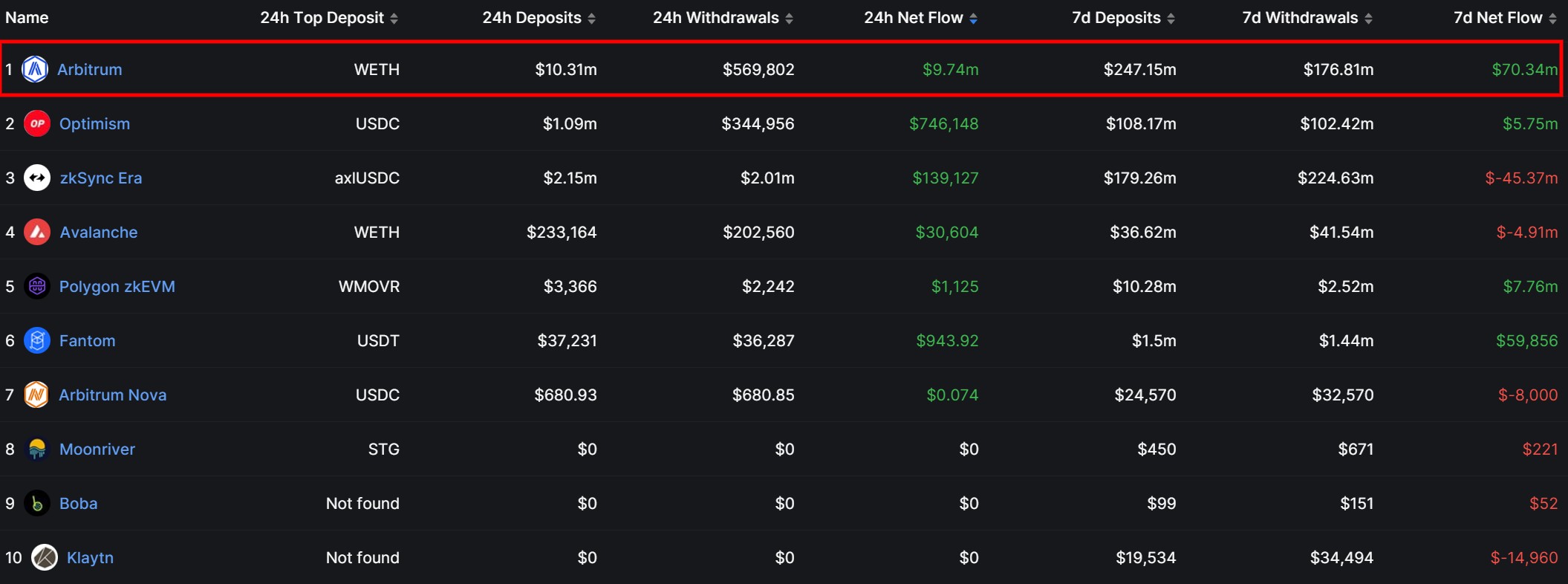Click the Fantom logo icon

point(37,340)
